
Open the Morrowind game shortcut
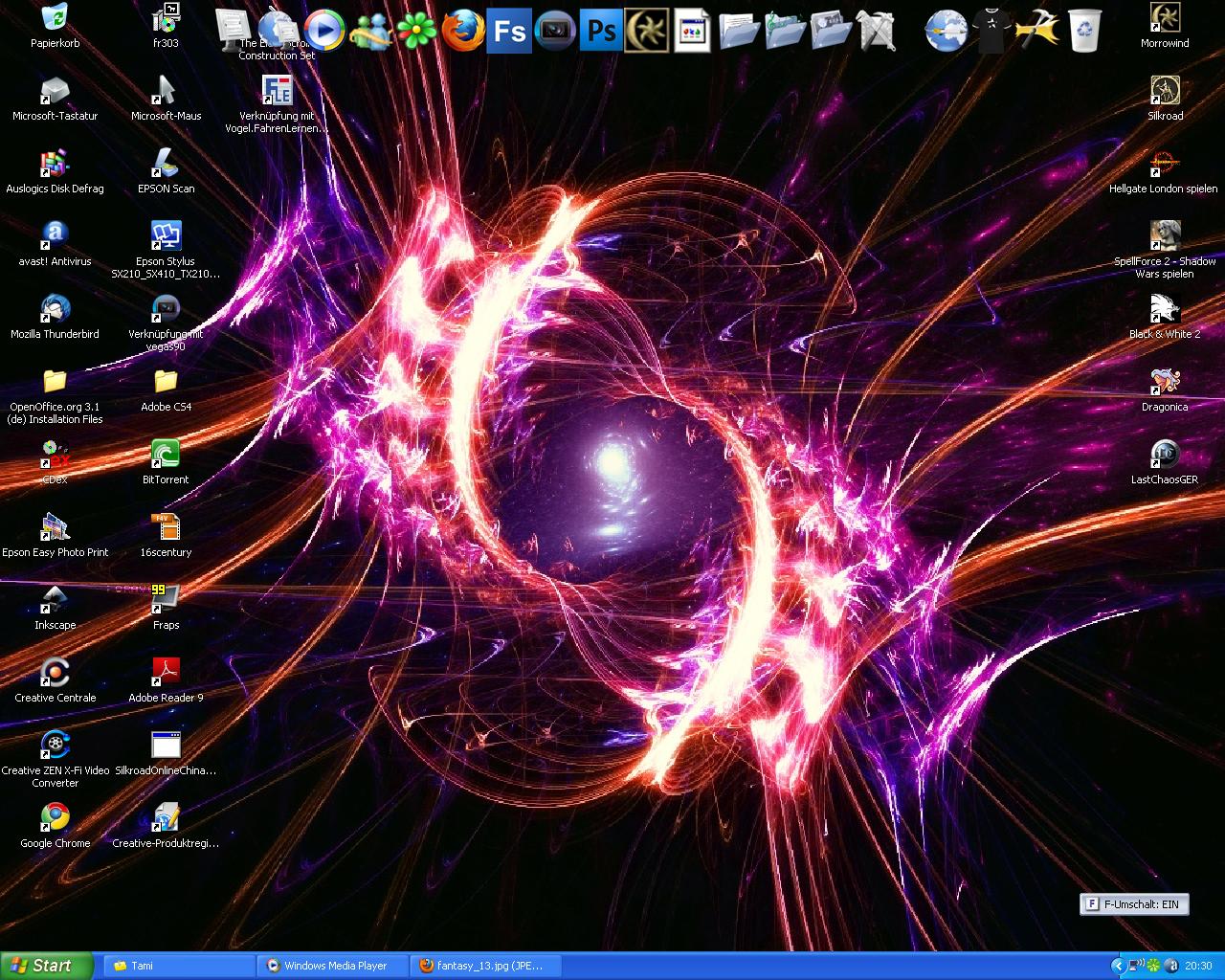(x=1165, y=19)
